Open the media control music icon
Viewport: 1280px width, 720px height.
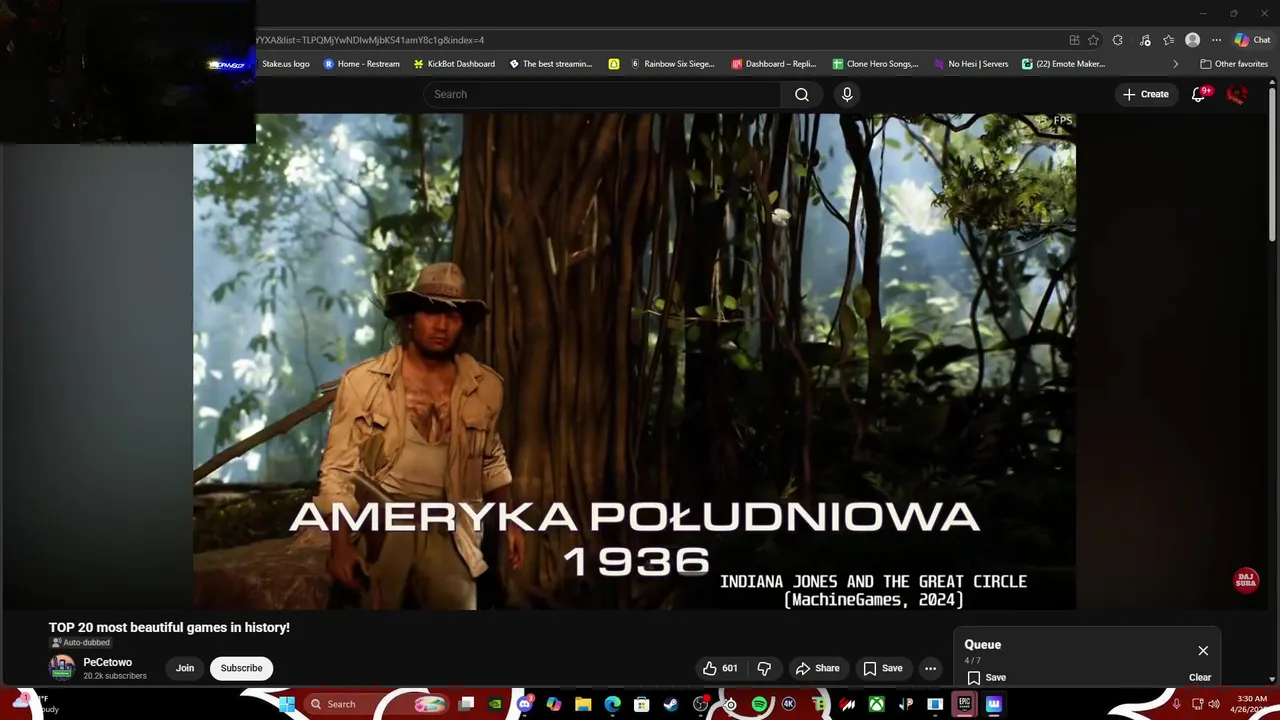1145,40
